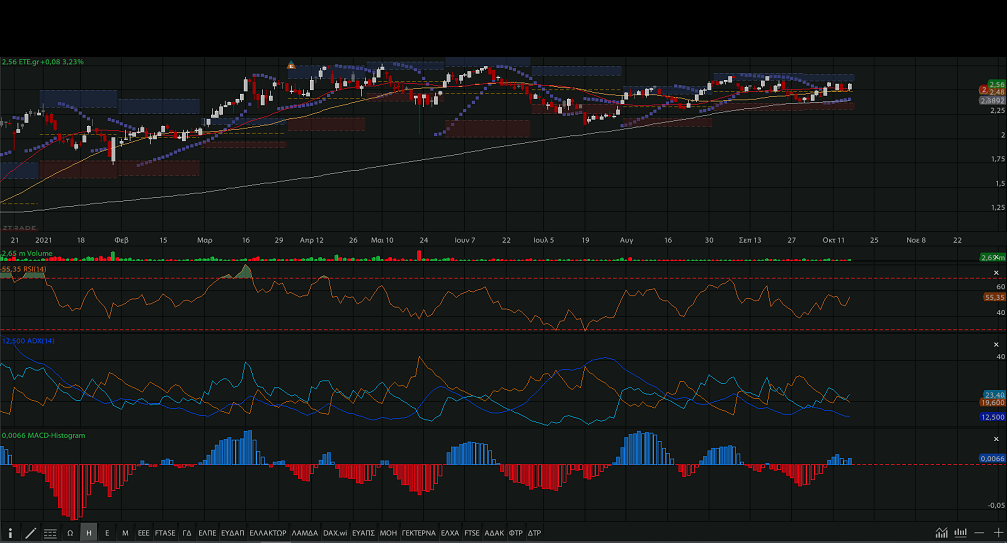This screenshot has width=1007, height=543.
Task: Switch to the E weekly timeframe
Action: pyautogui.click(x=107, y=533)
